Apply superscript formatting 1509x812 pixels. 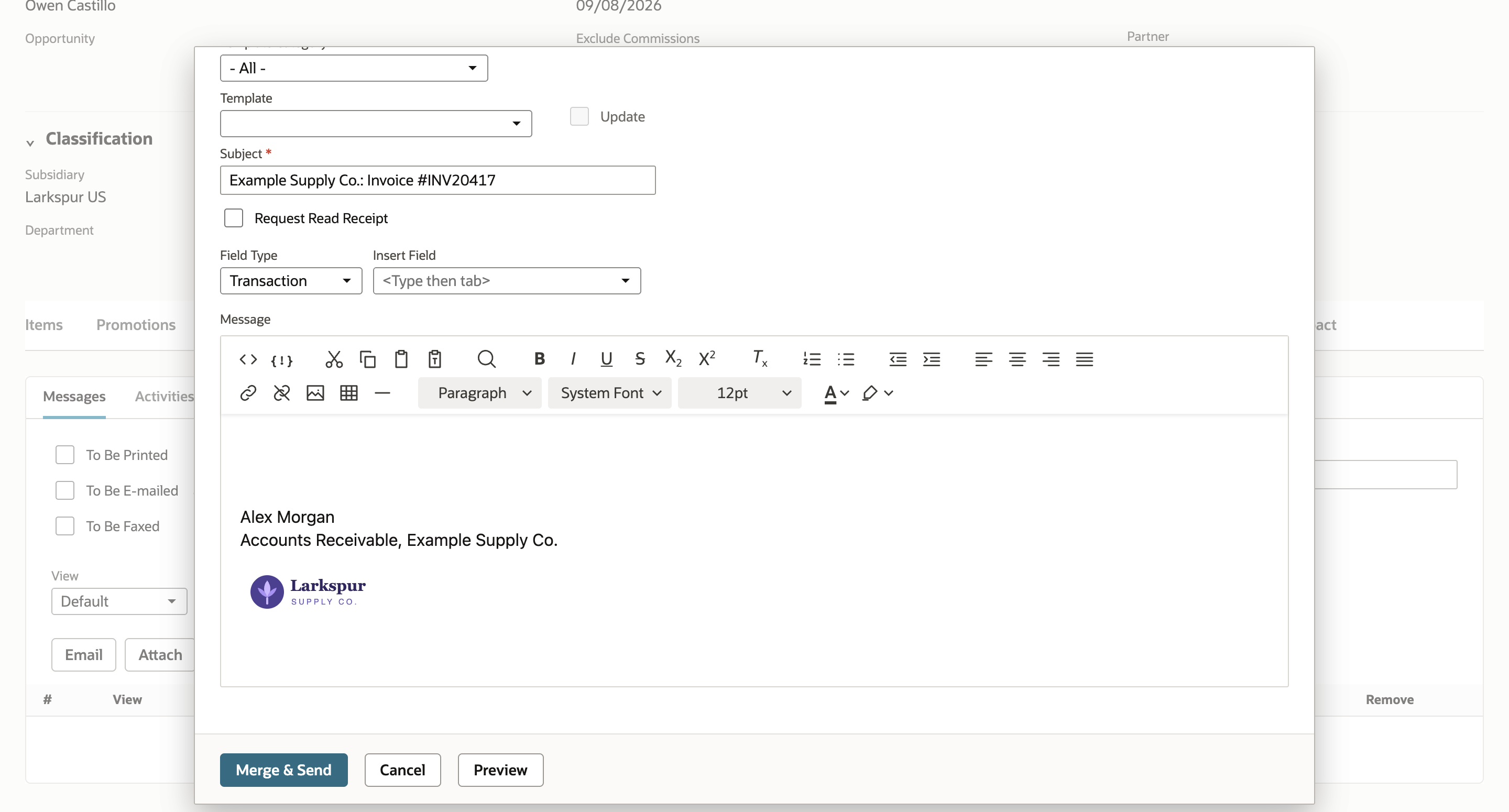[707, 358]
